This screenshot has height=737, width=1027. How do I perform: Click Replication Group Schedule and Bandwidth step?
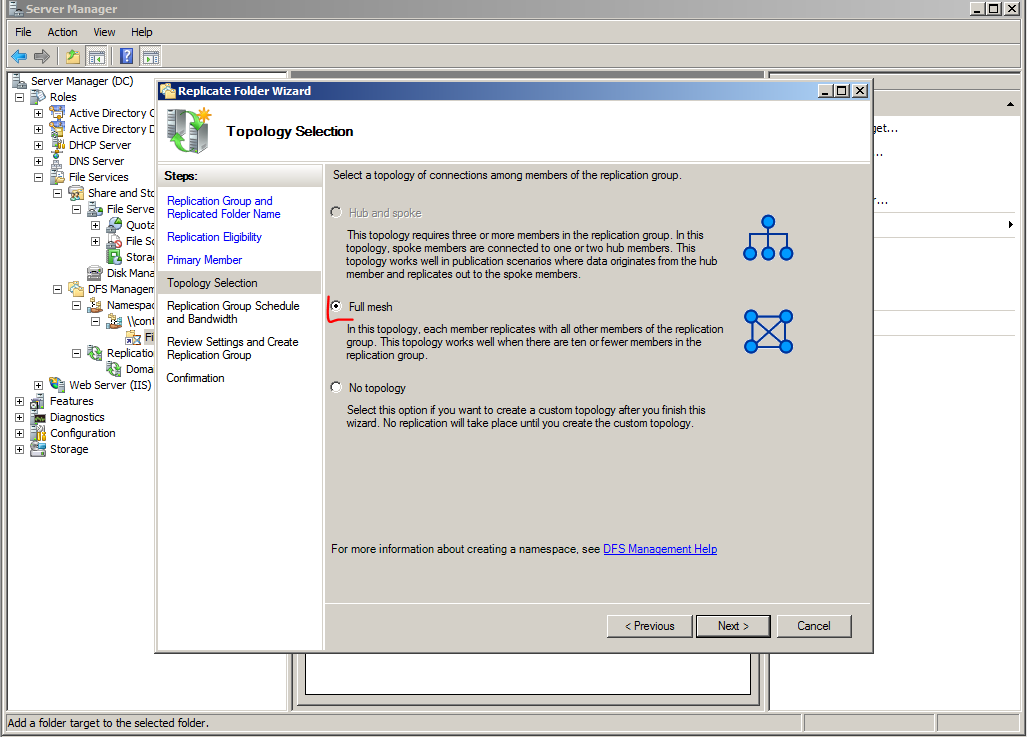pos(233,312)
